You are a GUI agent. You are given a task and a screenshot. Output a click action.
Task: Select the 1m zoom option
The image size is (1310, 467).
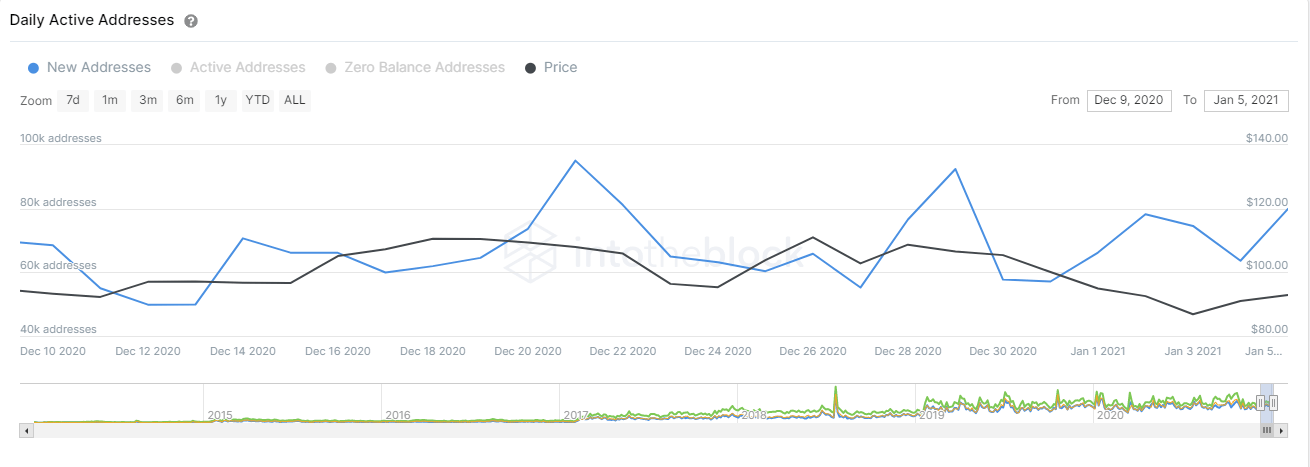tap(110, 100)
